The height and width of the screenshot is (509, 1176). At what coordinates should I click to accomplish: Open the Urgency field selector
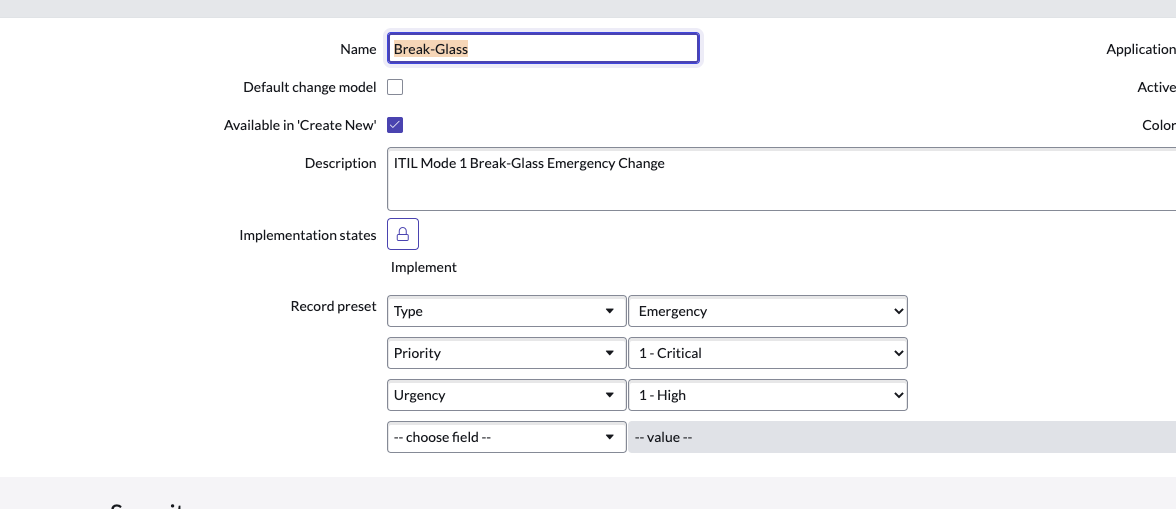pyautogui.click(x=506, y=395)
